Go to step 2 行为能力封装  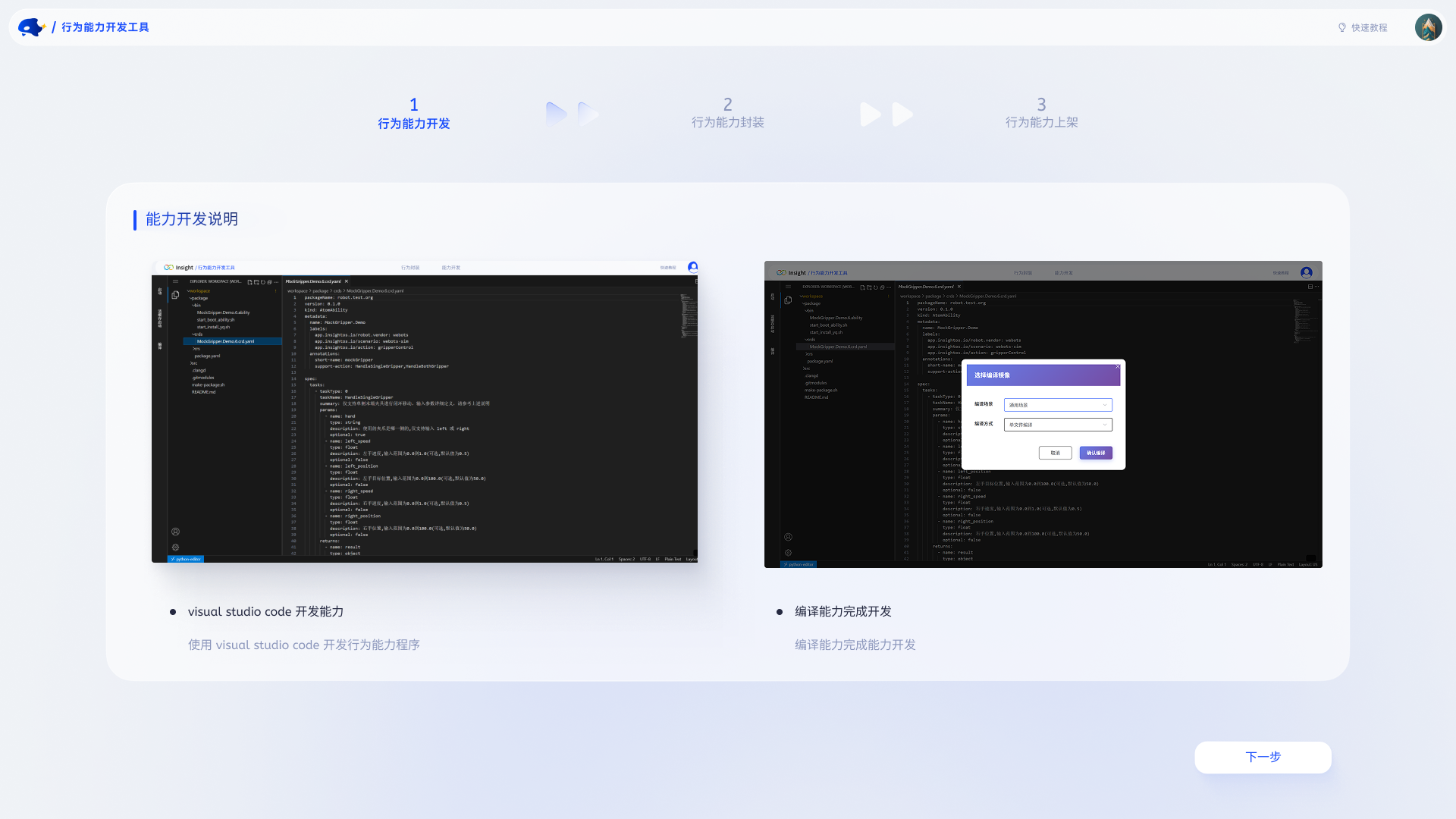728,113
